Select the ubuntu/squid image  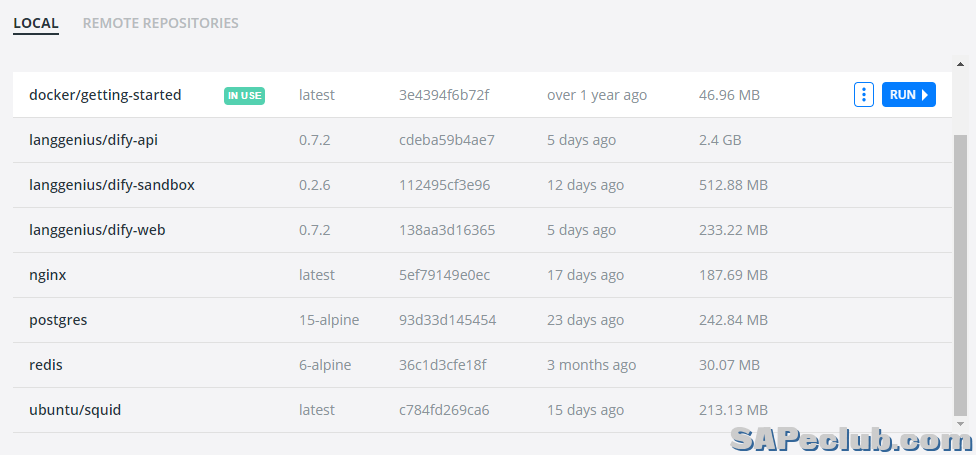point(75,410)
